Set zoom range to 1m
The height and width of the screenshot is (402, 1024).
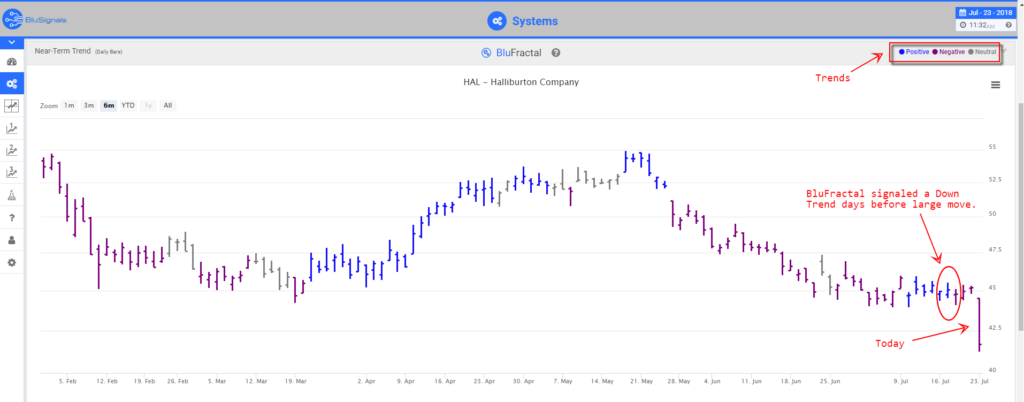click(69, 105)
